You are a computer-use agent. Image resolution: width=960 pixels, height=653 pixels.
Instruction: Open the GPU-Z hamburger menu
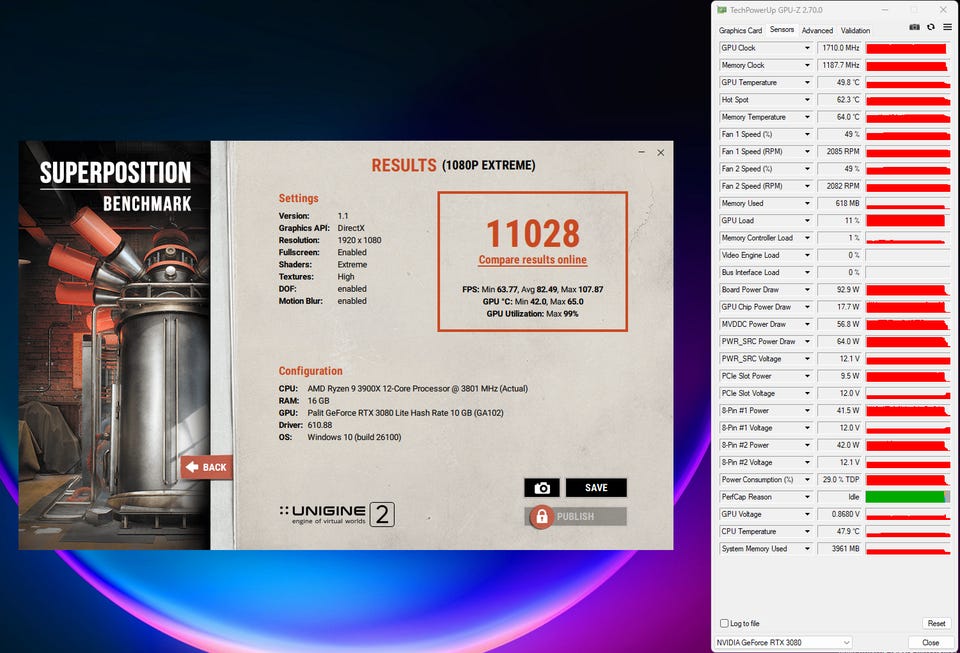pos(947,27)
